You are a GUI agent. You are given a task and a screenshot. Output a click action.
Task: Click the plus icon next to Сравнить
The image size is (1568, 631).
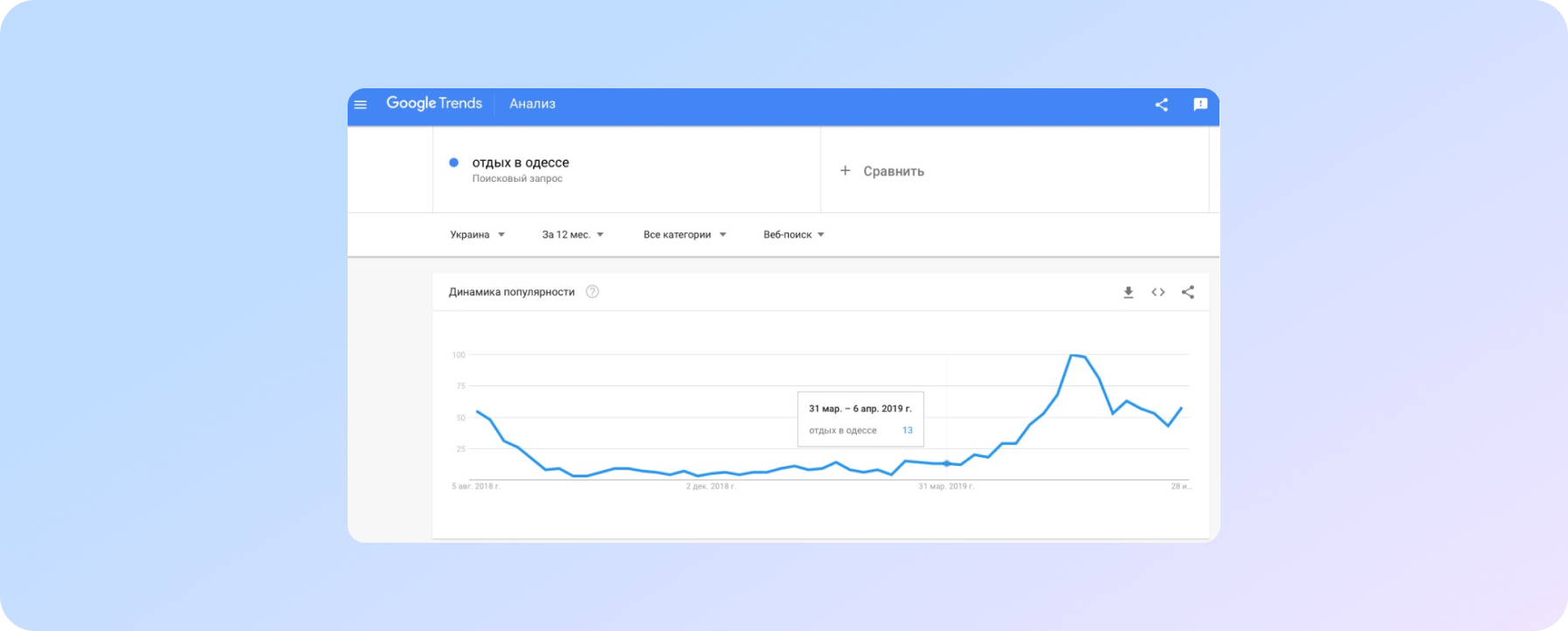coord(845,170)
